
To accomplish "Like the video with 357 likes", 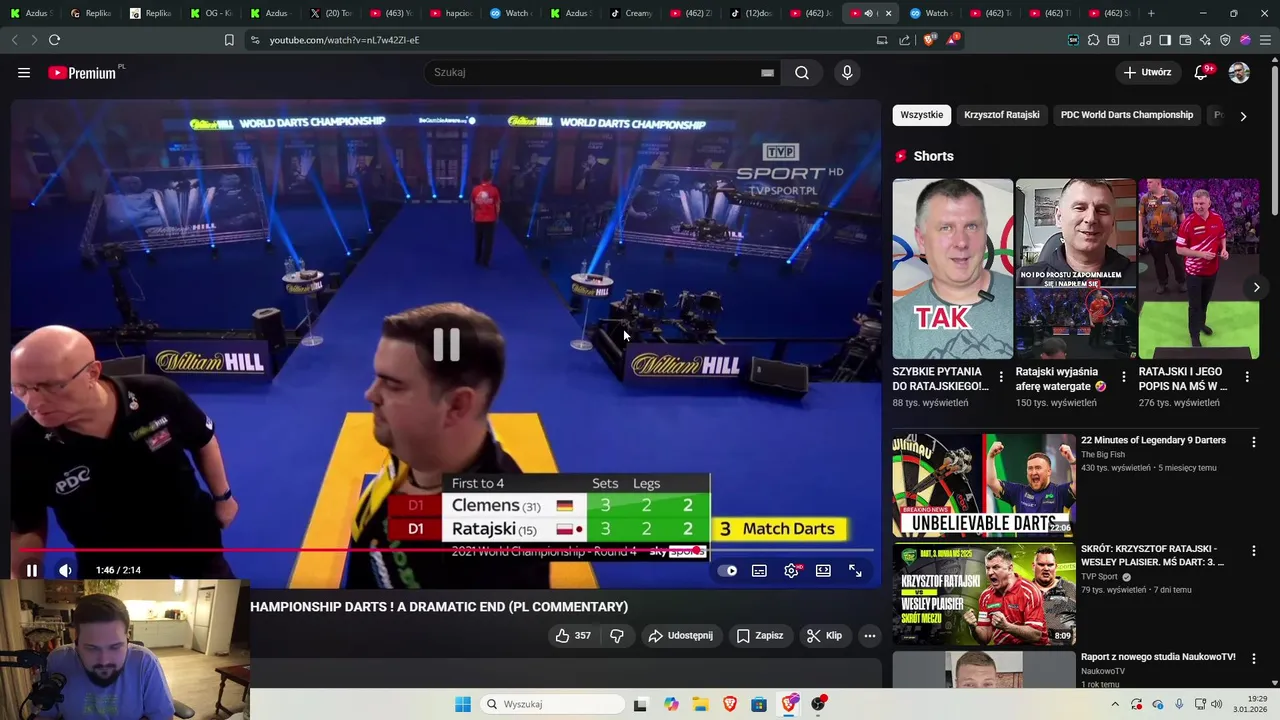I will 573,636.
